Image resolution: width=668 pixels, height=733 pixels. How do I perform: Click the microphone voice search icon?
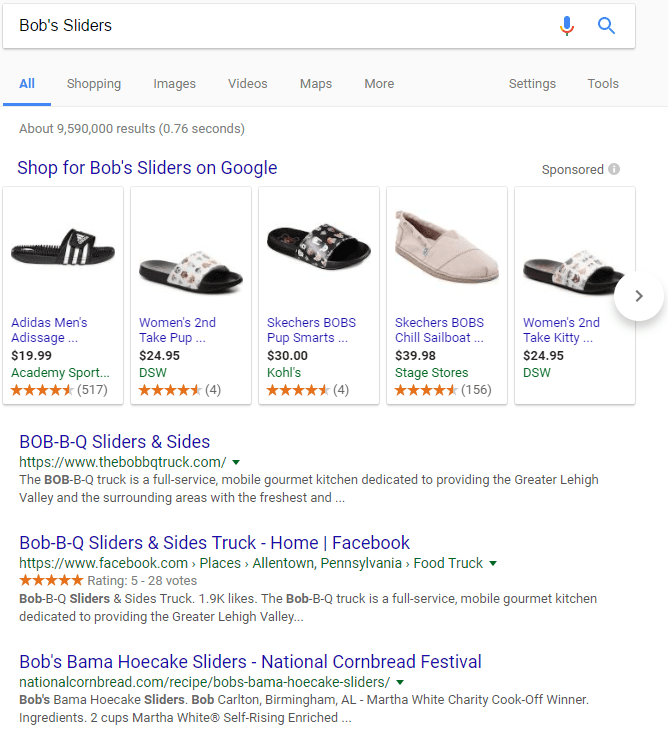[567, 26]
